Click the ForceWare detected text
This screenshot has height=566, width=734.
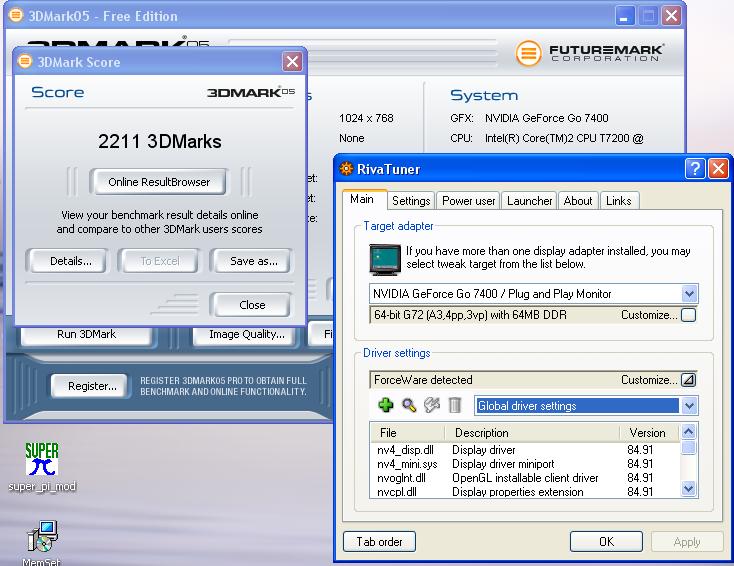423,380
